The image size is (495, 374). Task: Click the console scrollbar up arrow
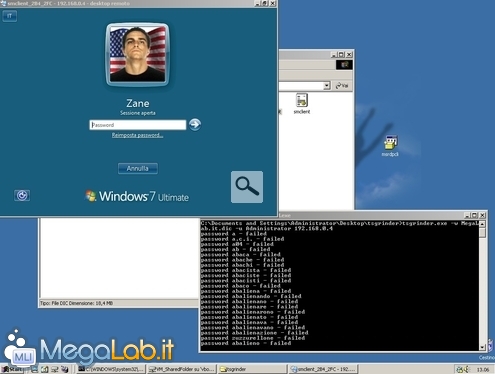(x=482, y=224)
